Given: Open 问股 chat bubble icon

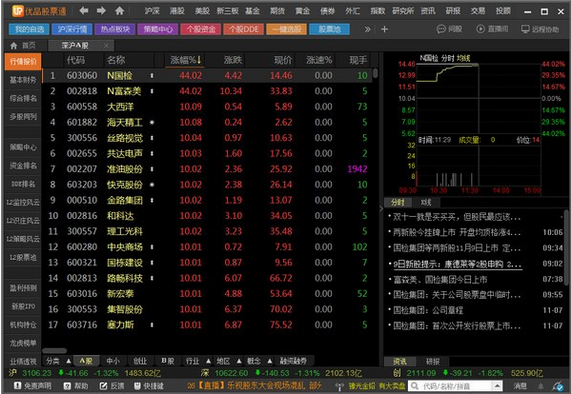Looking at the screenshot, I should [x=441, y=29].
